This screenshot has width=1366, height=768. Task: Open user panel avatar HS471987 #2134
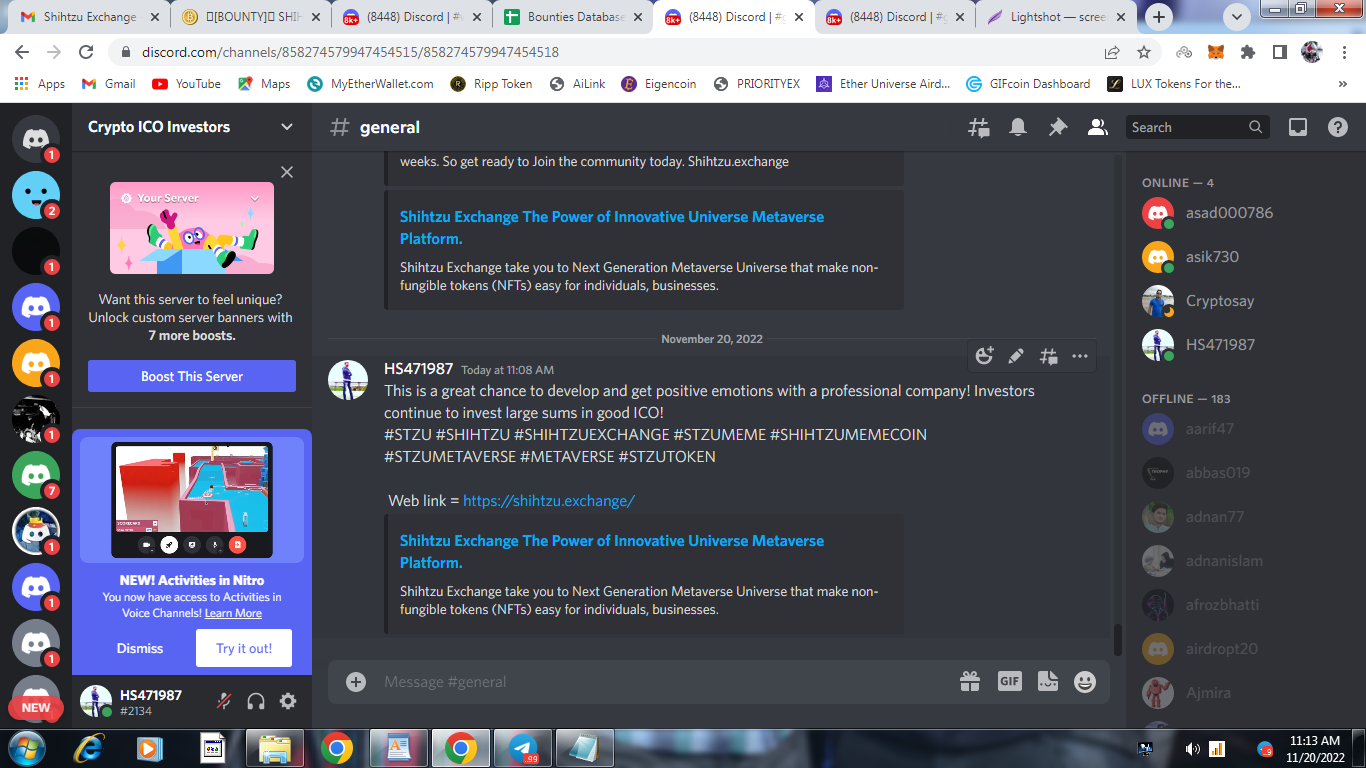pyautogui.click(x=96, y=701)
